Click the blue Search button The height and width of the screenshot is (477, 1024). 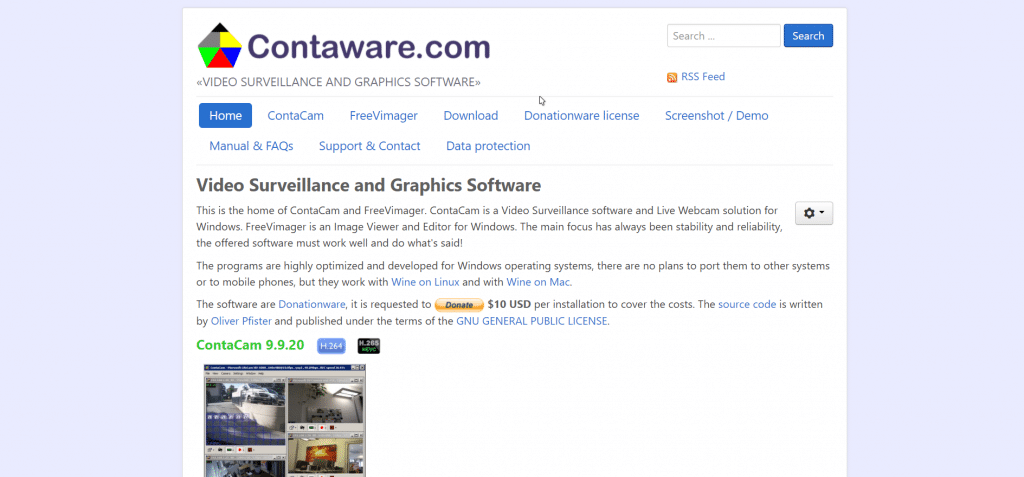808,36
